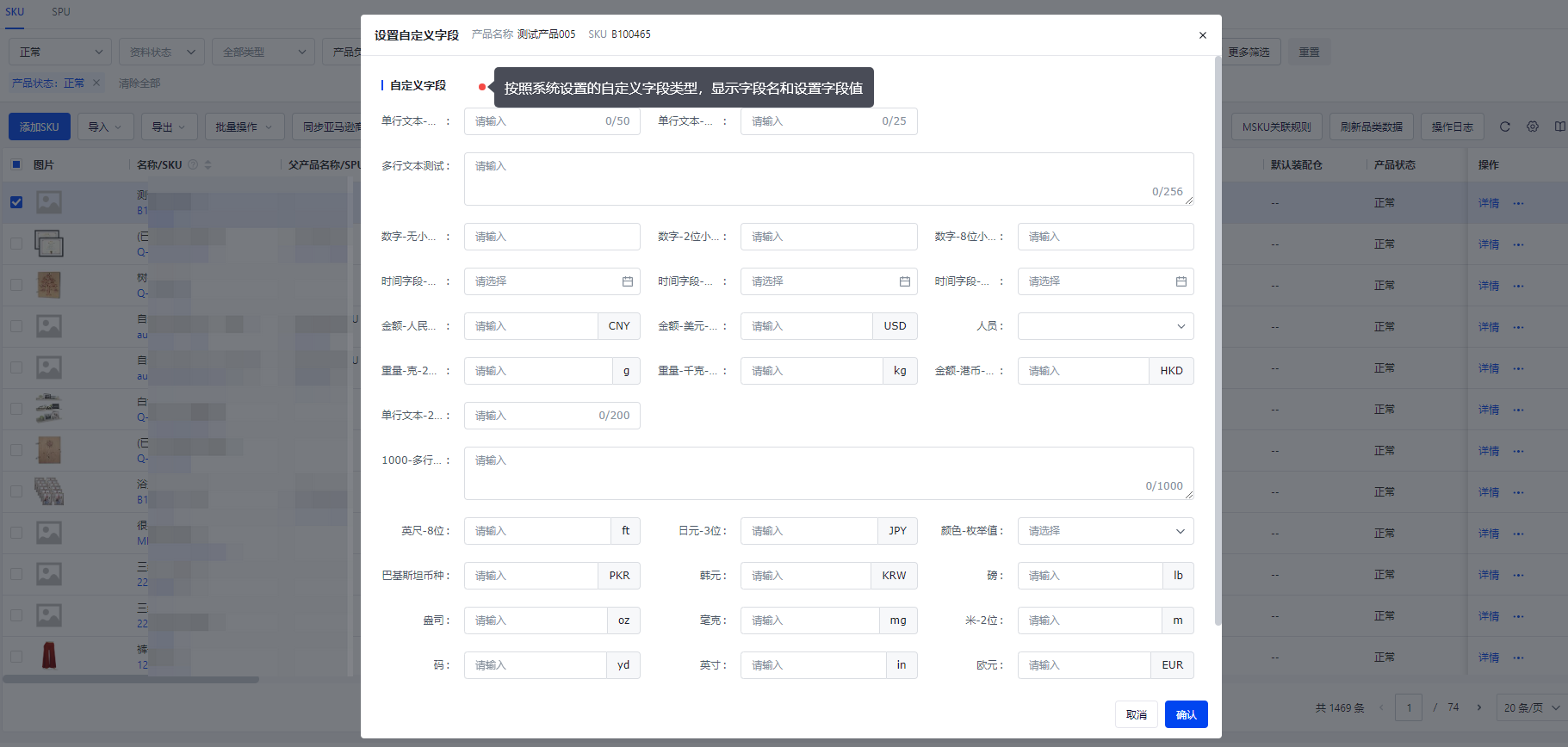
Task: Click the help icon beside 名称/SKU header
Action: point(193,164)
